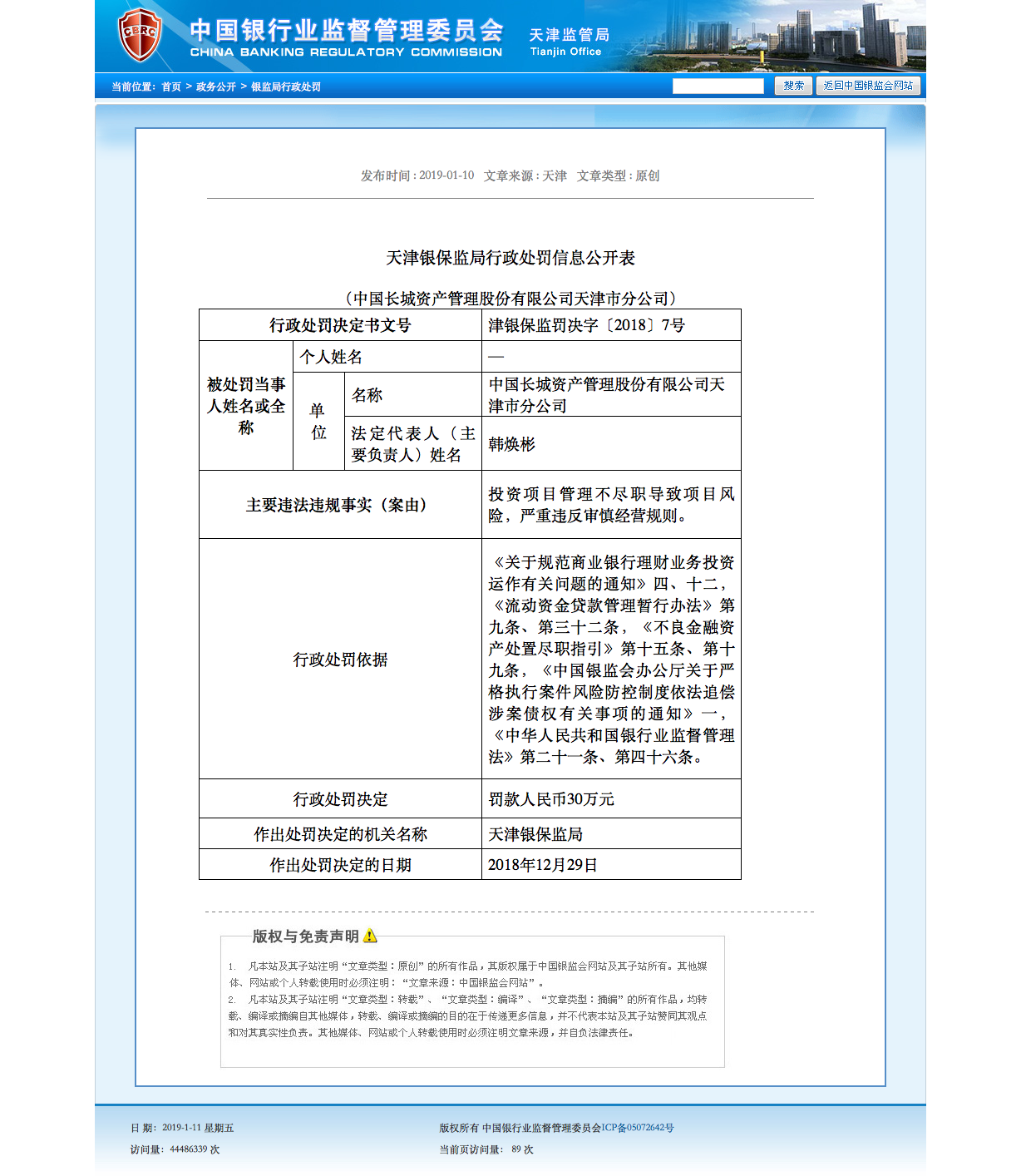Click the CBRC shield logo
This screenshot has width=1021, height=1176.
(x=140, y=35)
